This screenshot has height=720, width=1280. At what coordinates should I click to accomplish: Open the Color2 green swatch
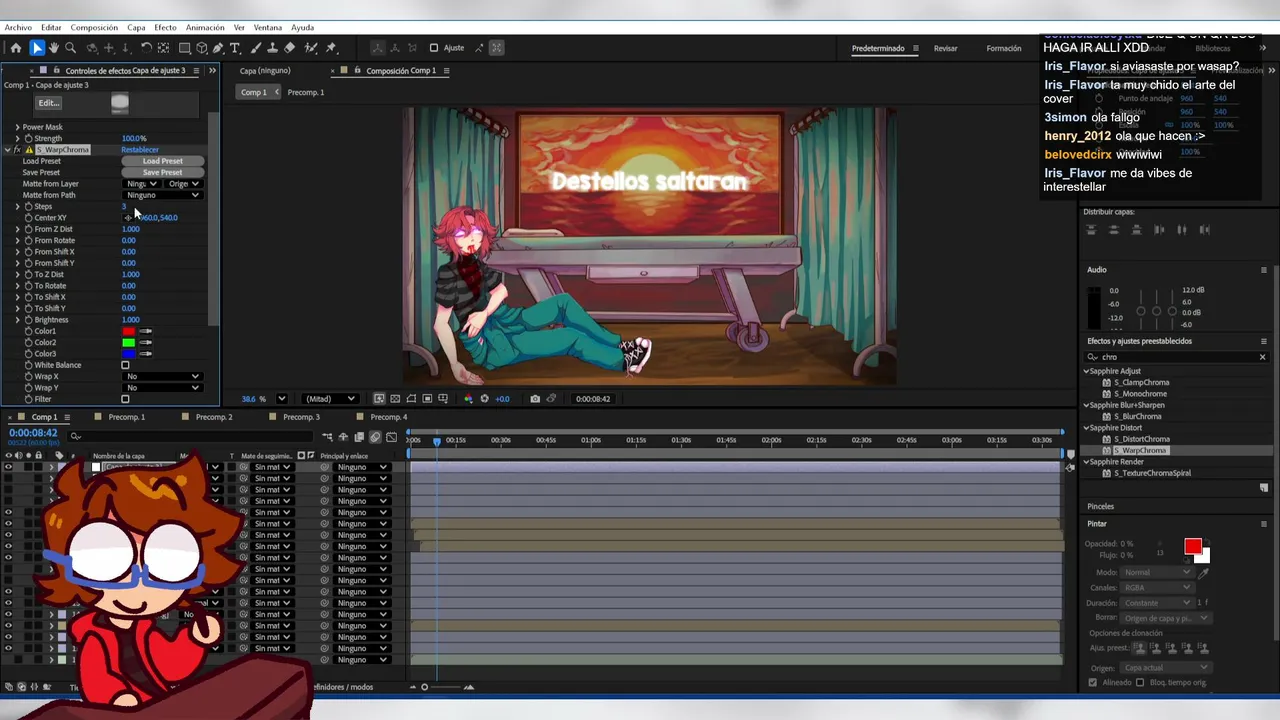pos(128,343)
